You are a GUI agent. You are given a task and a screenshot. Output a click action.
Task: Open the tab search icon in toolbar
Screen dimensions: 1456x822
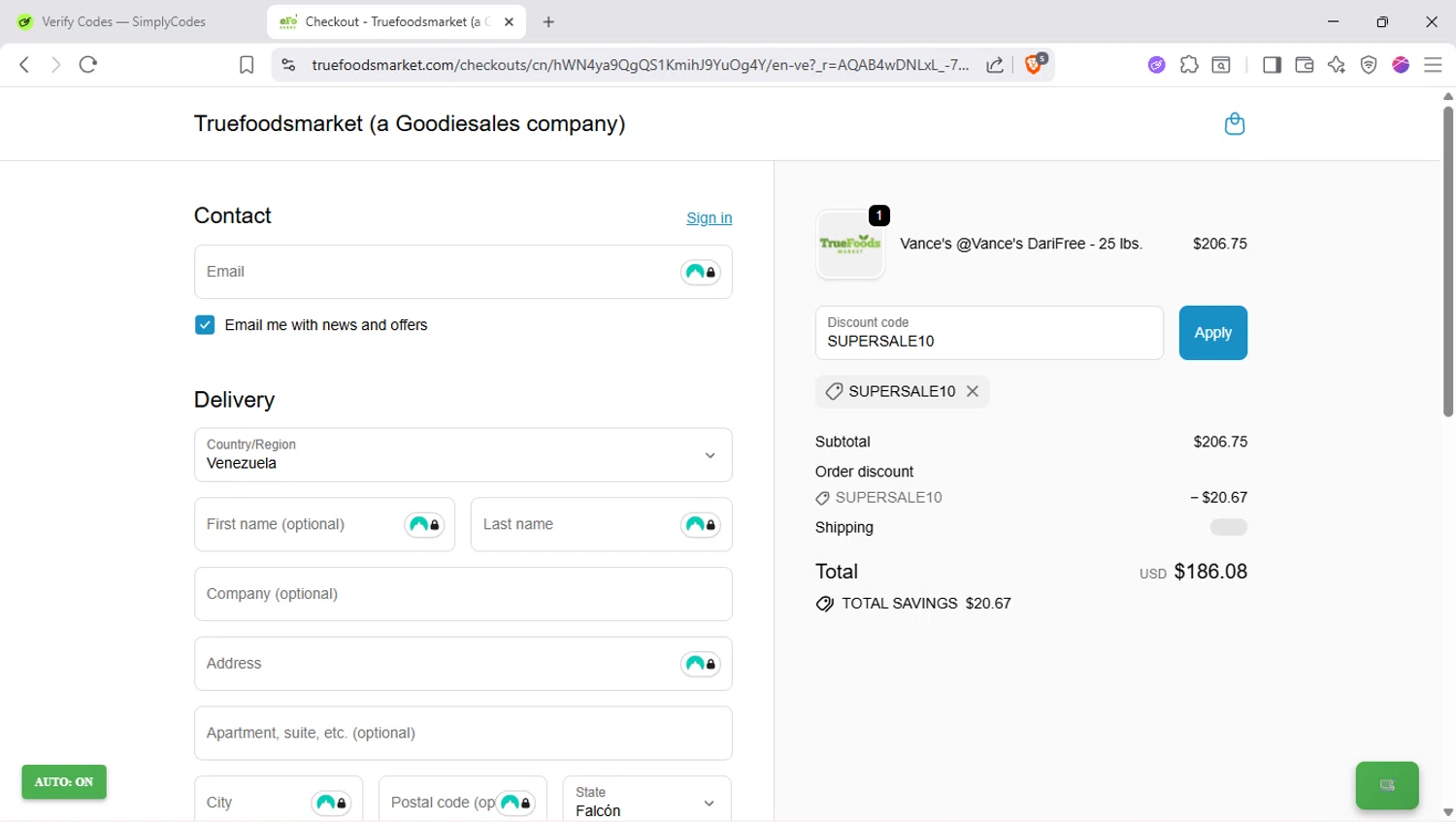(1221, 65)
